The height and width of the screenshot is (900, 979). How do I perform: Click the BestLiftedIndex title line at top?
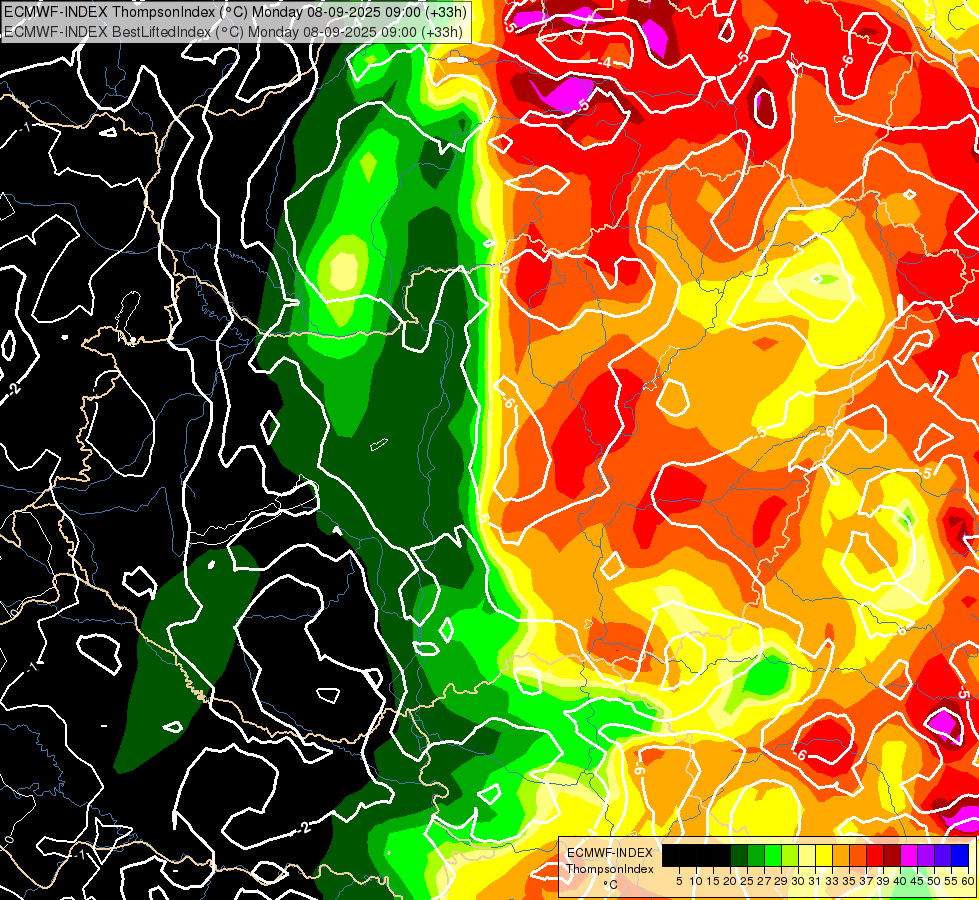[x=232, y=32]
